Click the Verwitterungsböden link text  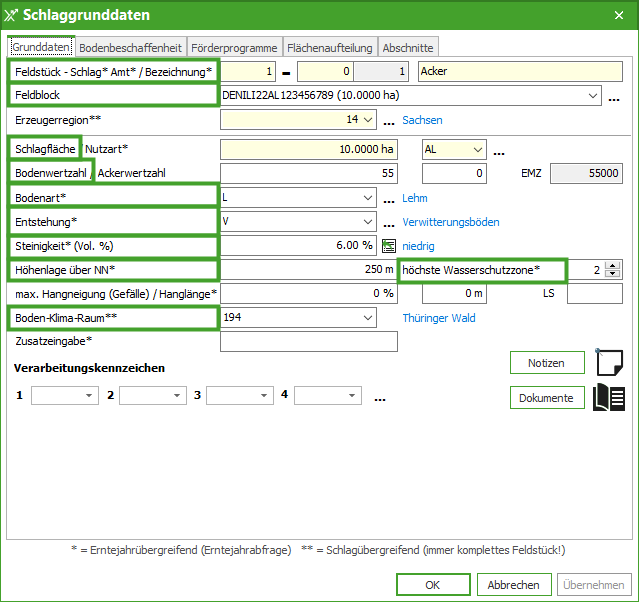(450, 222)
